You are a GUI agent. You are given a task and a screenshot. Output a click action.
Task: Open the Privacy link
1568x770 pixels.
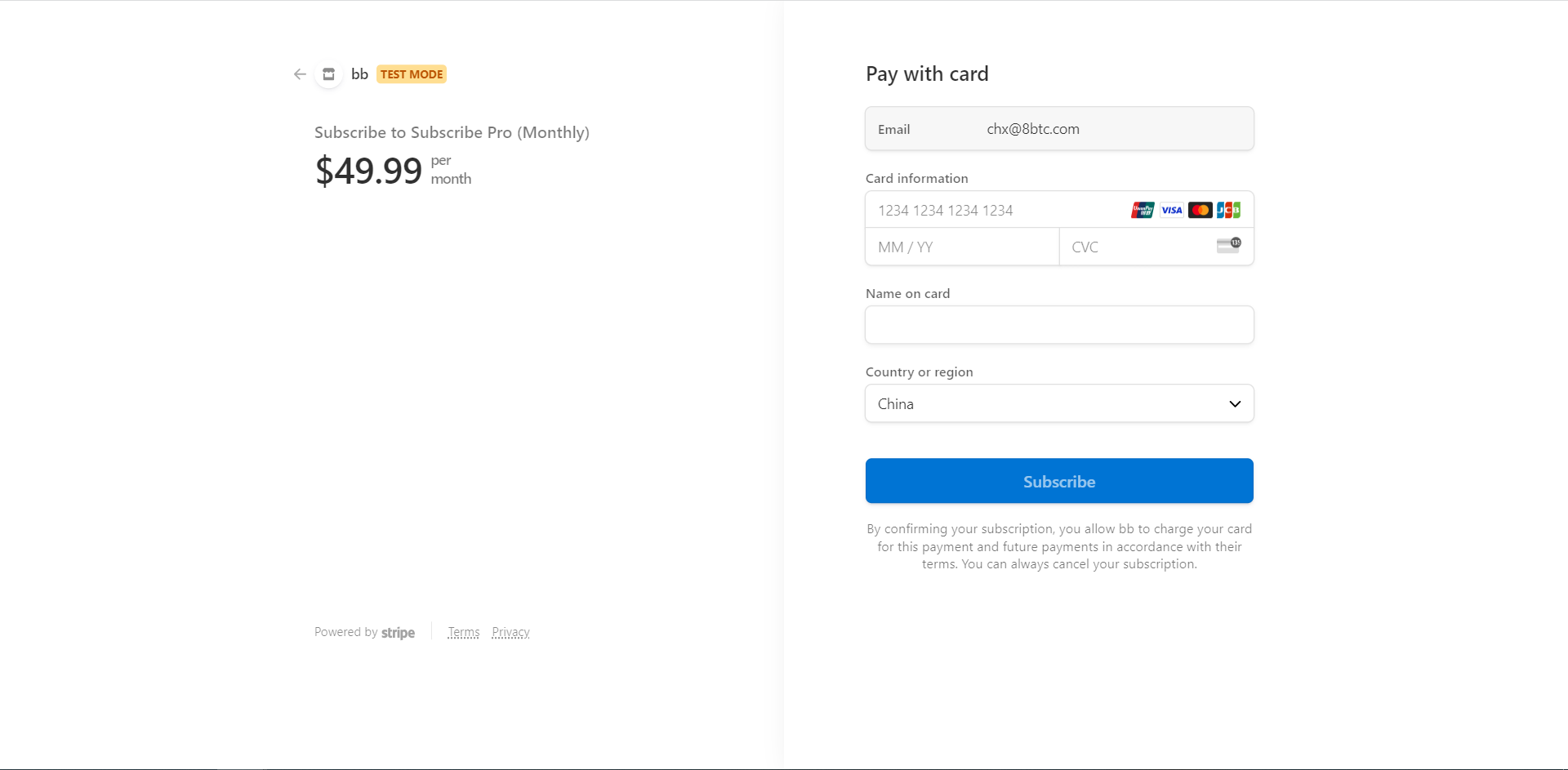tap(510, 633)
